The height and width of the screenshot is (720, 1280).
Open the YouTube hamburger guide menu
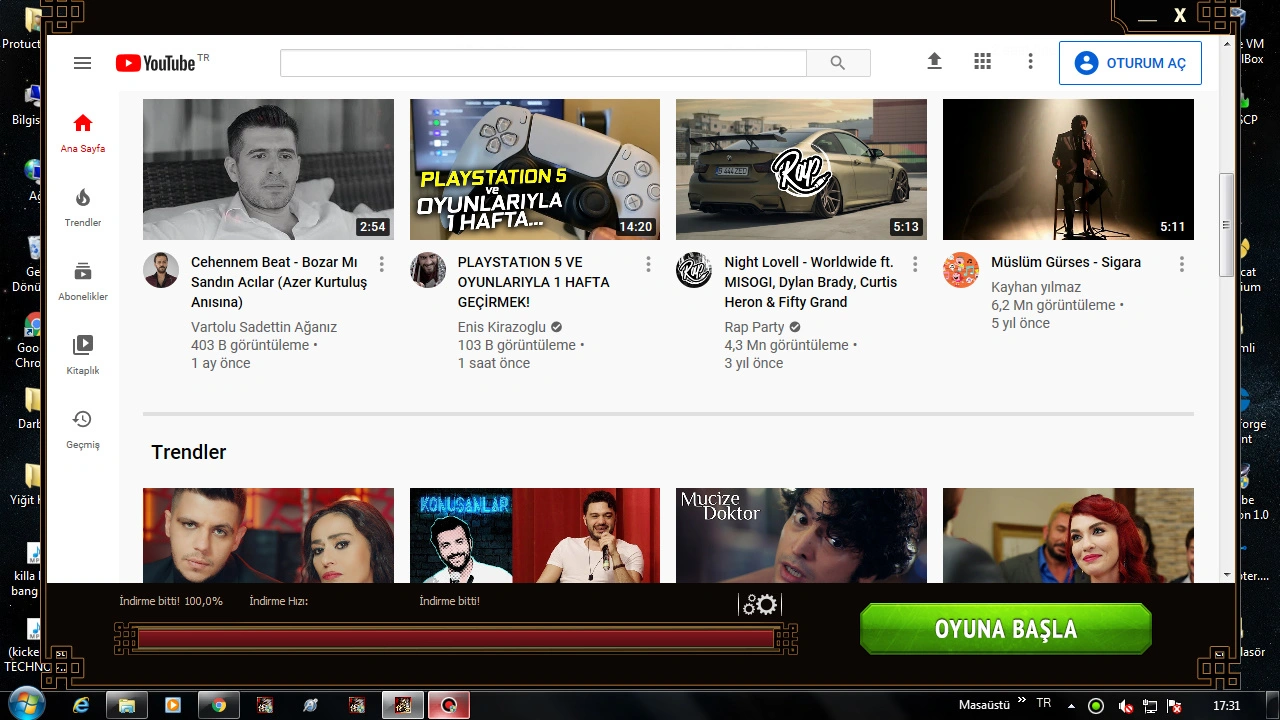coord(82,63)
